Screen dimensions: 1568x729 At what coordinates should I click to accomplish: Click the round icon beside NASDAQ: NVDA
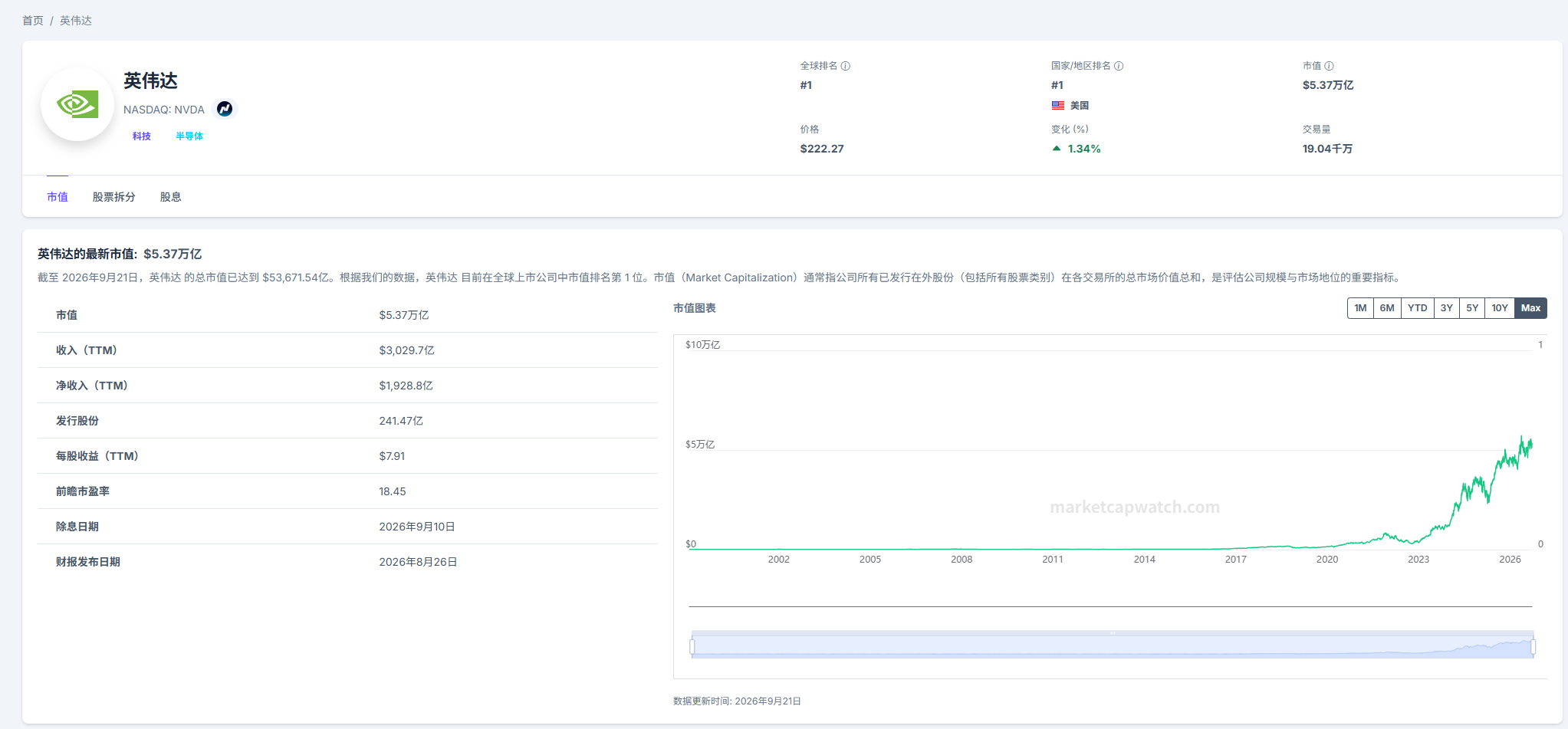click(x=225, y=109)
